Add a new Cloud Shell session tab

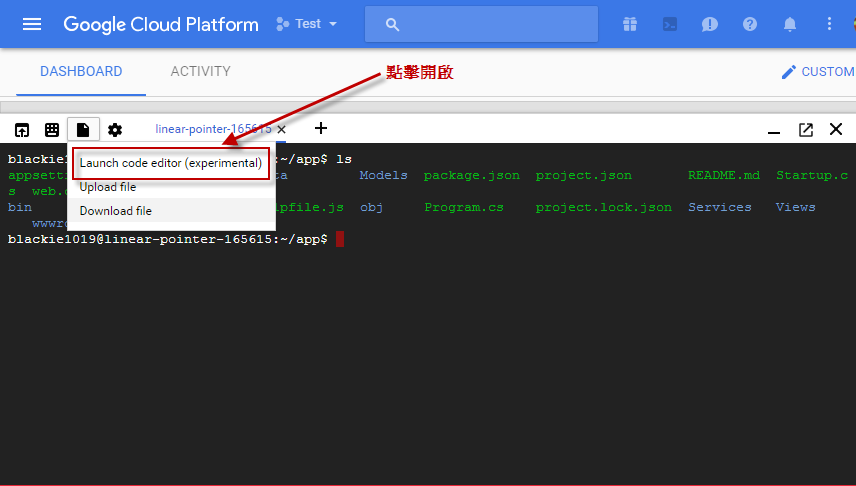click(320, 128)
